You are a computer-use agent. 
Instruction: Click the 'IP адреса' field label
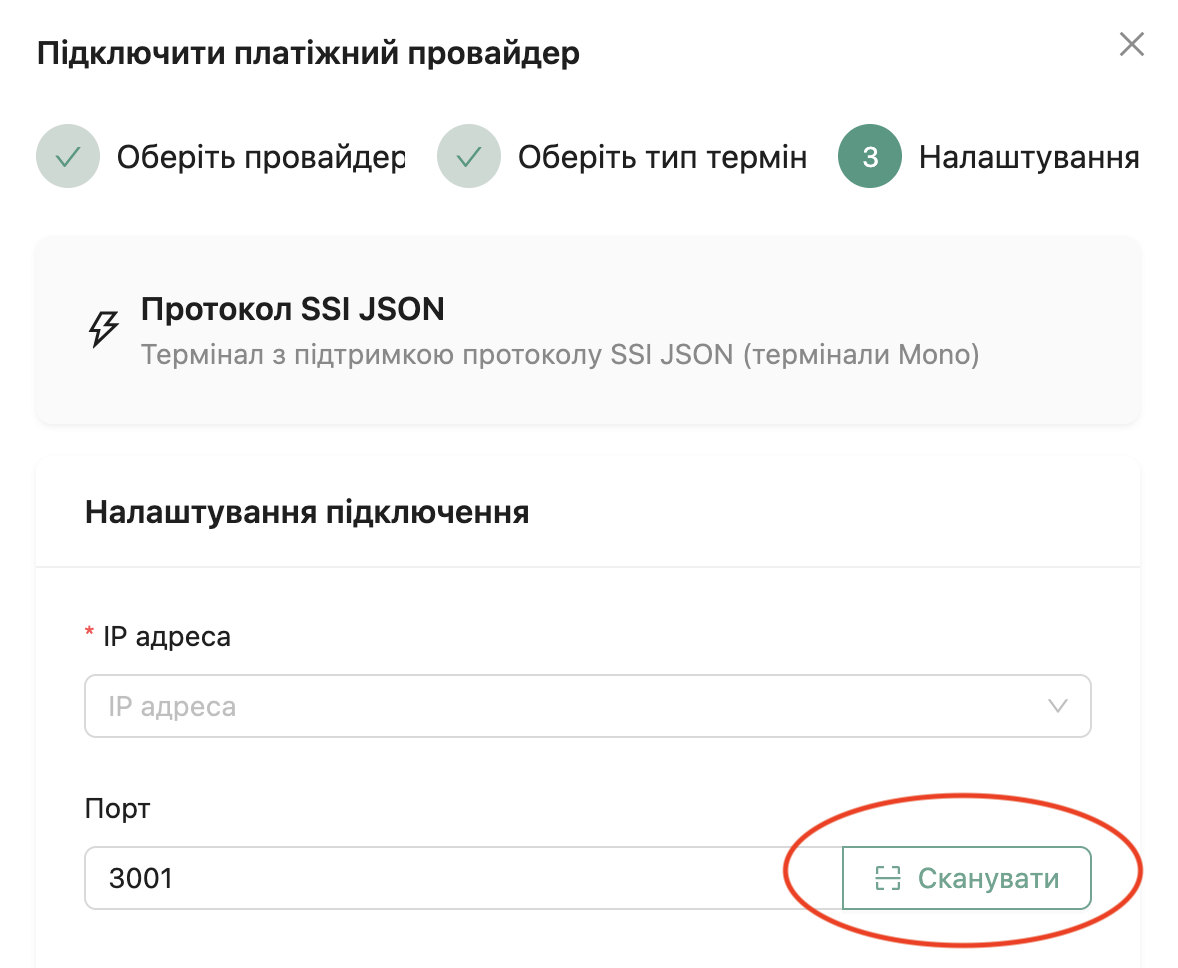pos(167,636)
